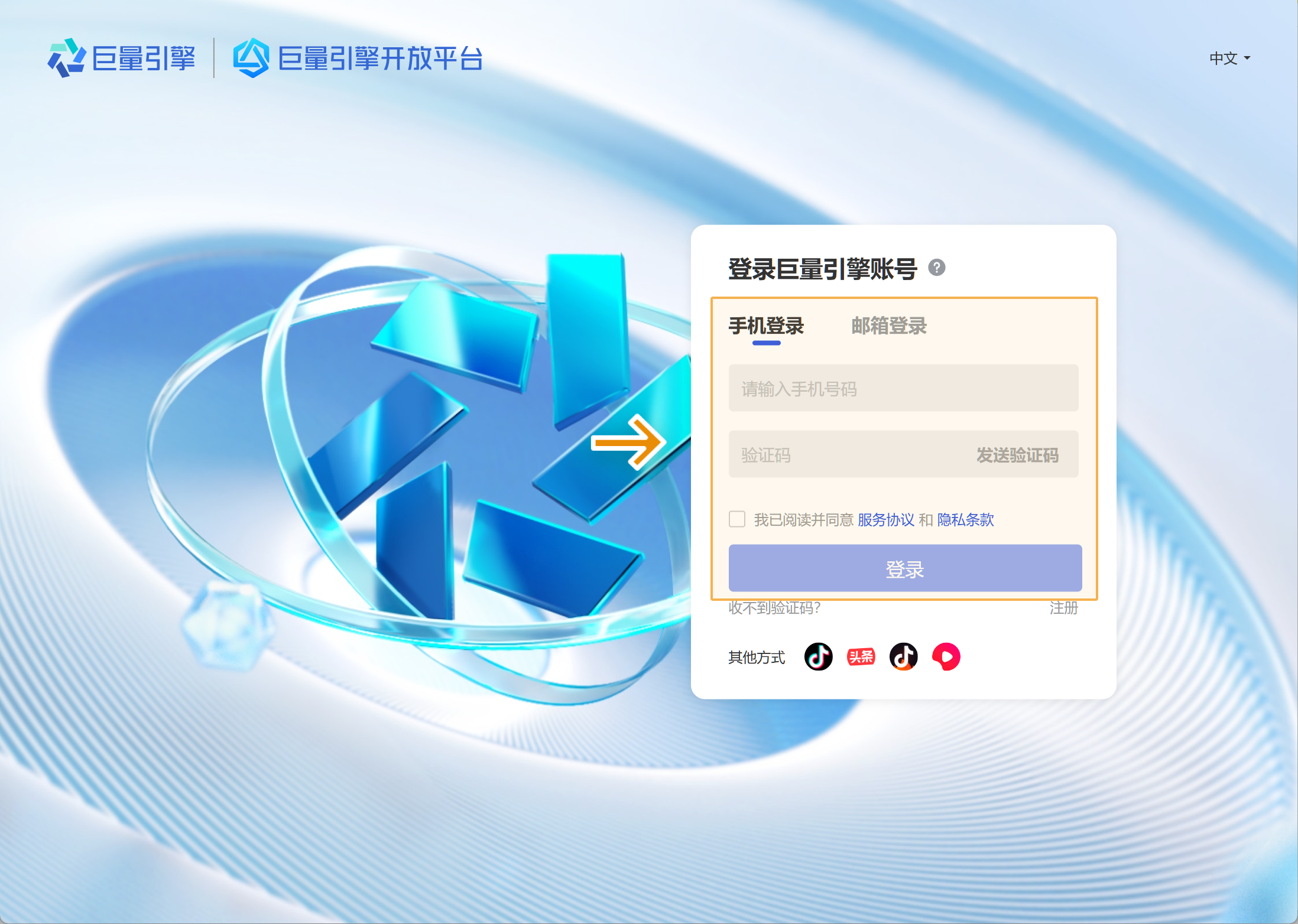The width and height of the screenshot is (1298, 924).
Task: Click the help question mark beside the login title
Action: point(937,269)
